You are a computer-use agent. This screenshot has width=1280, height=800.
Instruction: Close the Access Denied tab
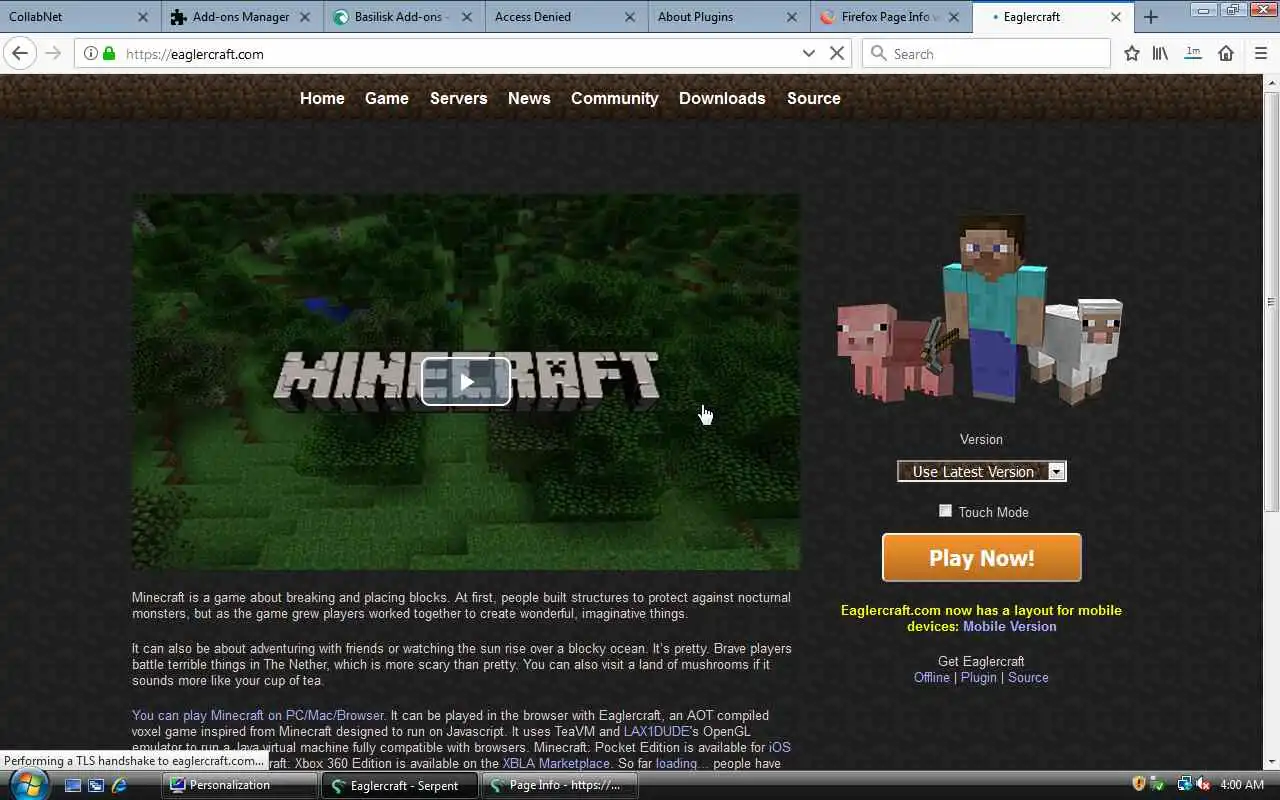pyautogui.click(x=629, y=17)
